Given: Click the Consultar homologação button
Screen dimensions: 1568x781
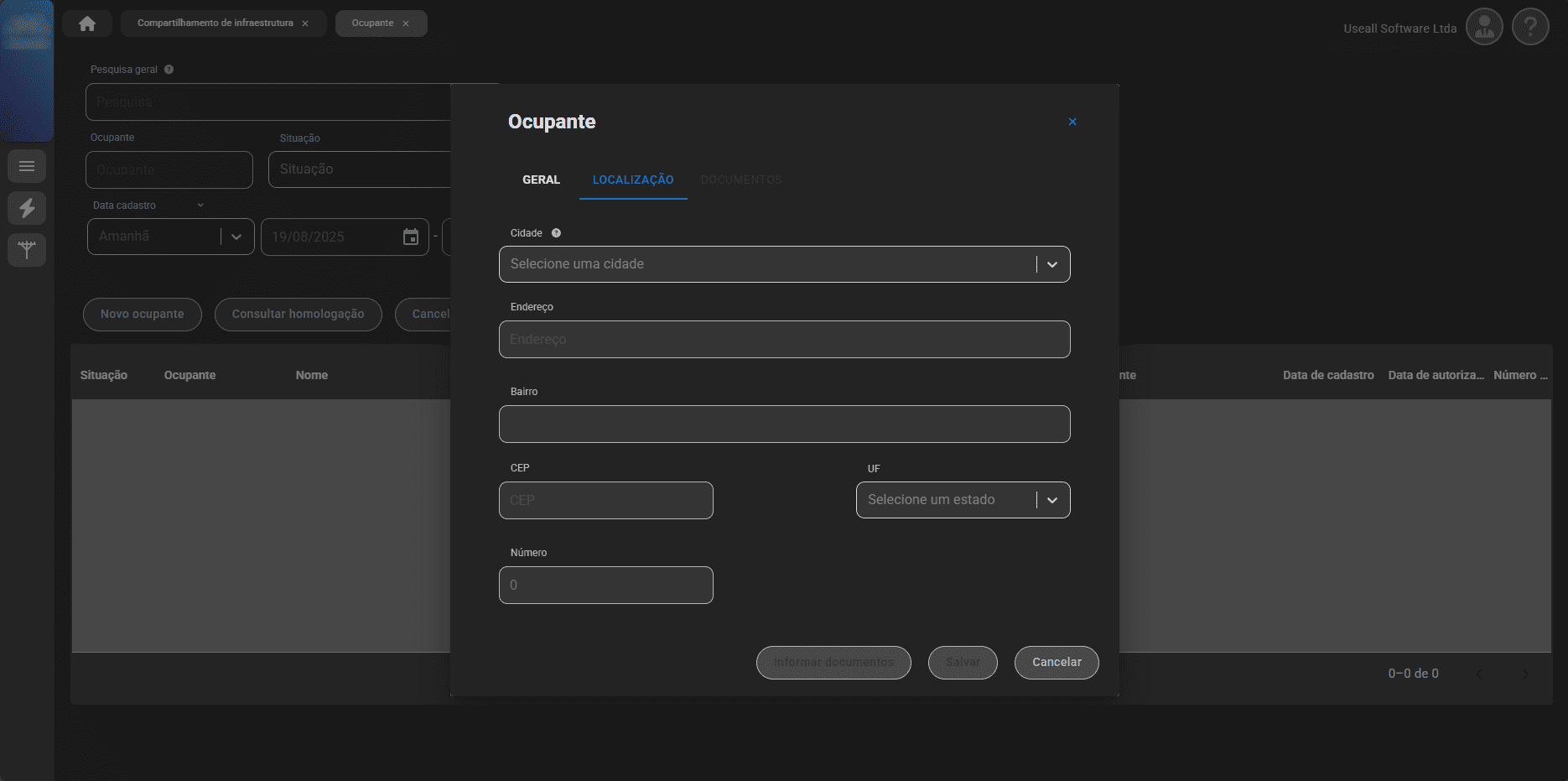Looking at the screenshot, I should pos(298,314).
